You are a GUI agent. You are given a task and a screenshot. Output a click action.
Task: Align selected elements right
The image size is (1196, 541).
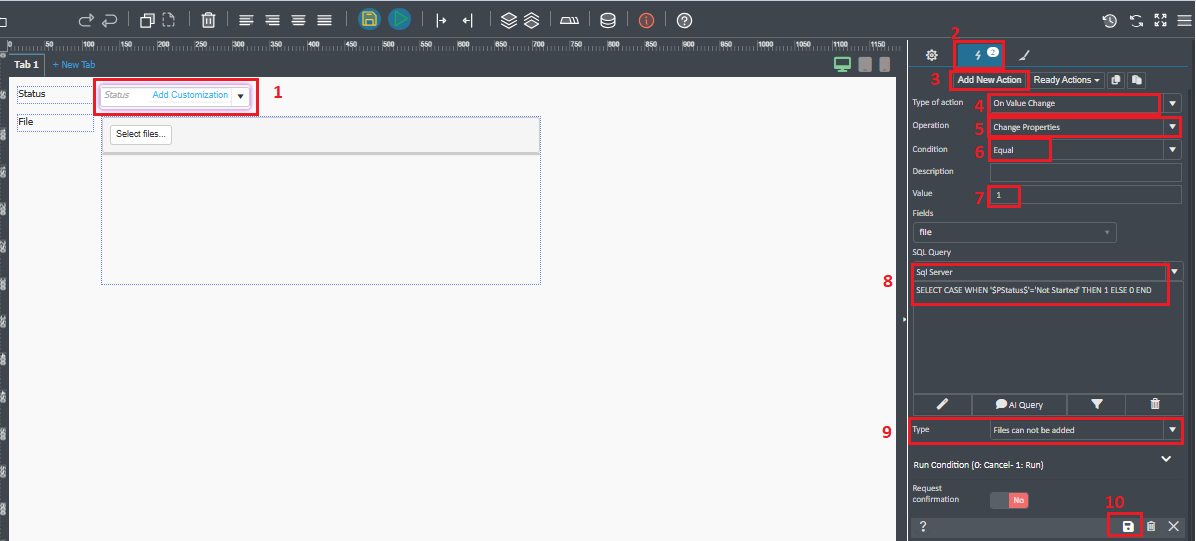pyautogui.click(x=272, y=21)
